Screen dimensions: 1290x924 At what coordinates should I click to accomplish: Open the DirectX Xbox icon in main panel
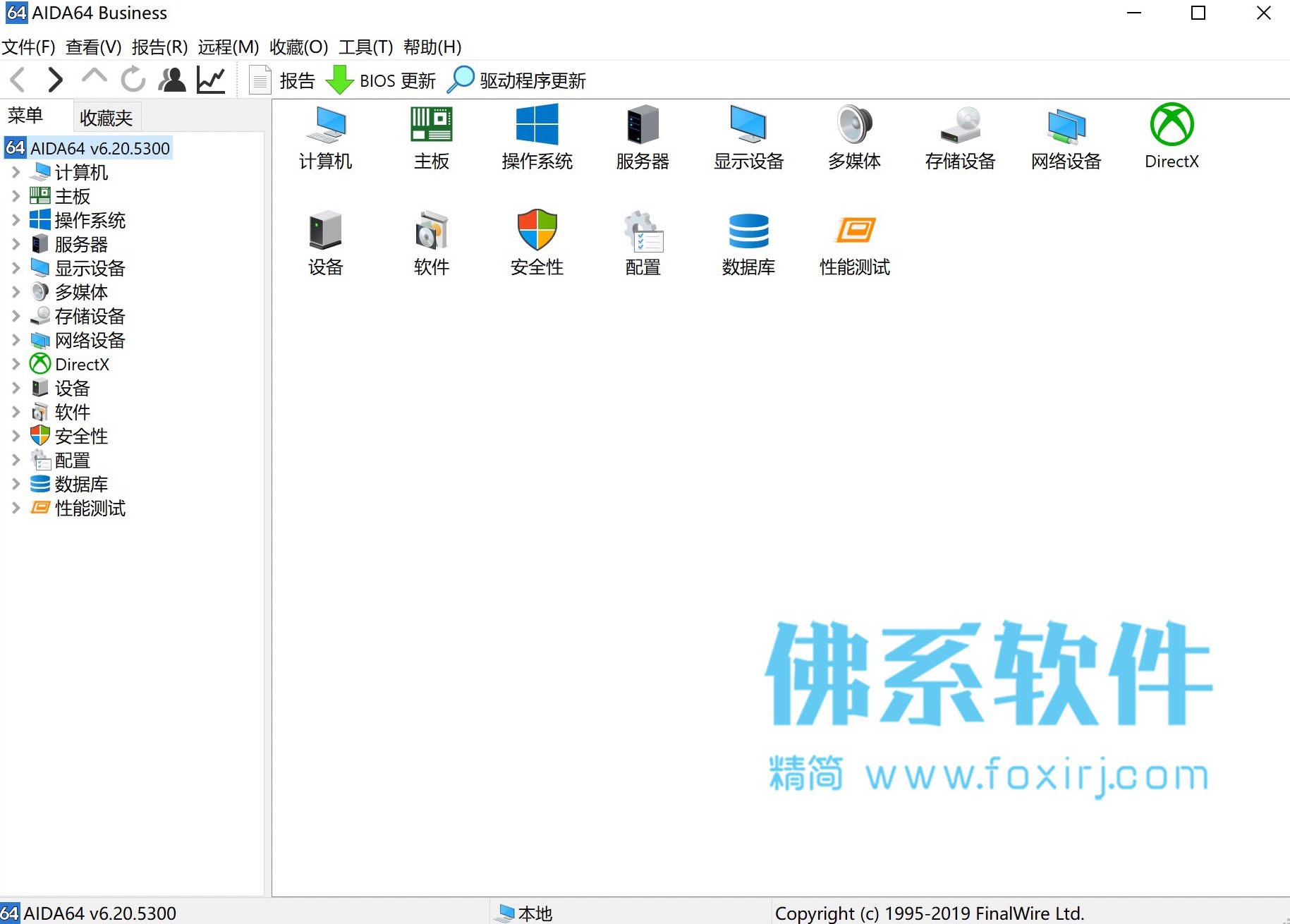coord(1172,125)
